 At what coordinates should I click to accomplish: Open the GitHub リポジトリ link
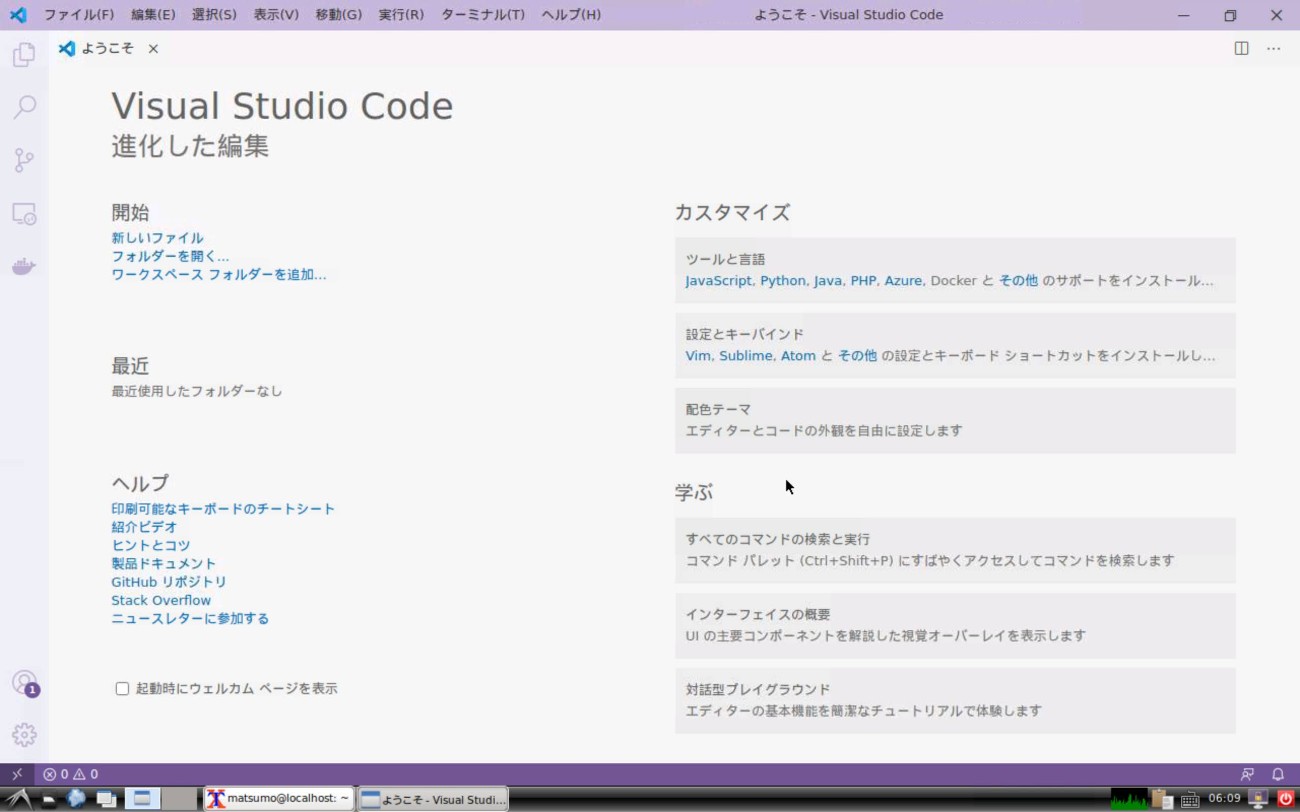tap(169, 582)
